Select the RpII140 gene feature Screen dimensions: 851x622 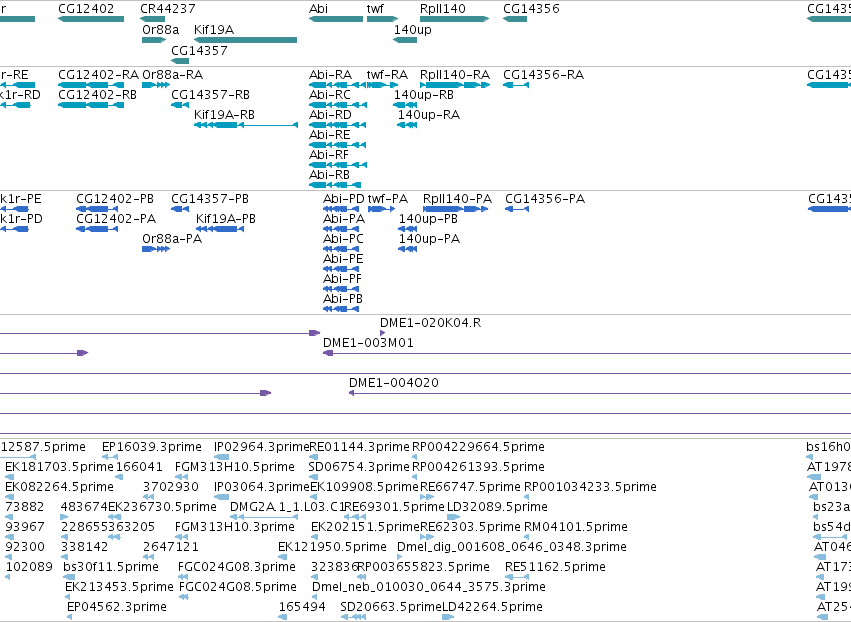455,19
